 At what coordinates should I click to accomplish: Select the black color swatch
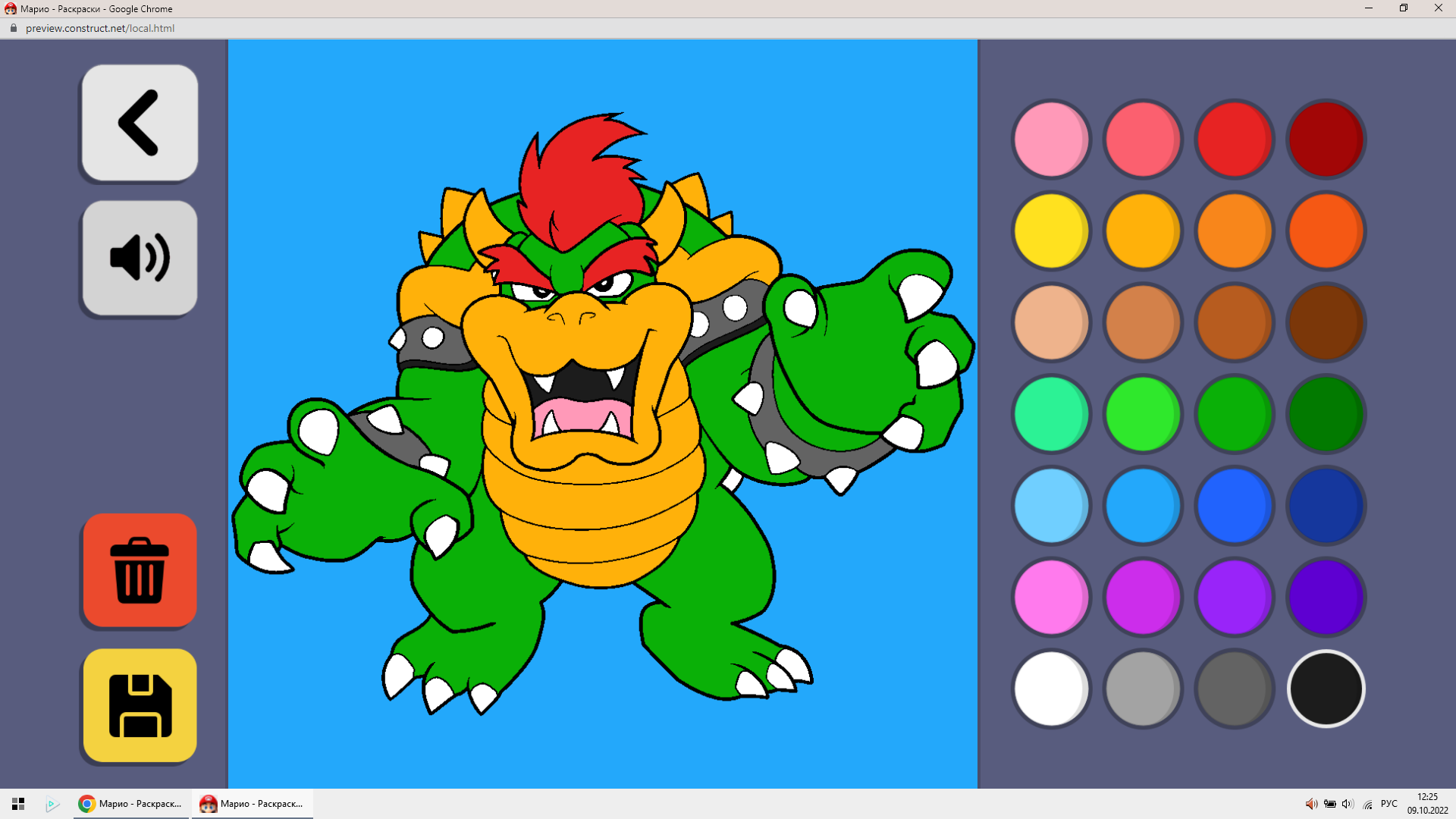pyautogui.click(x=1326, y=689)
